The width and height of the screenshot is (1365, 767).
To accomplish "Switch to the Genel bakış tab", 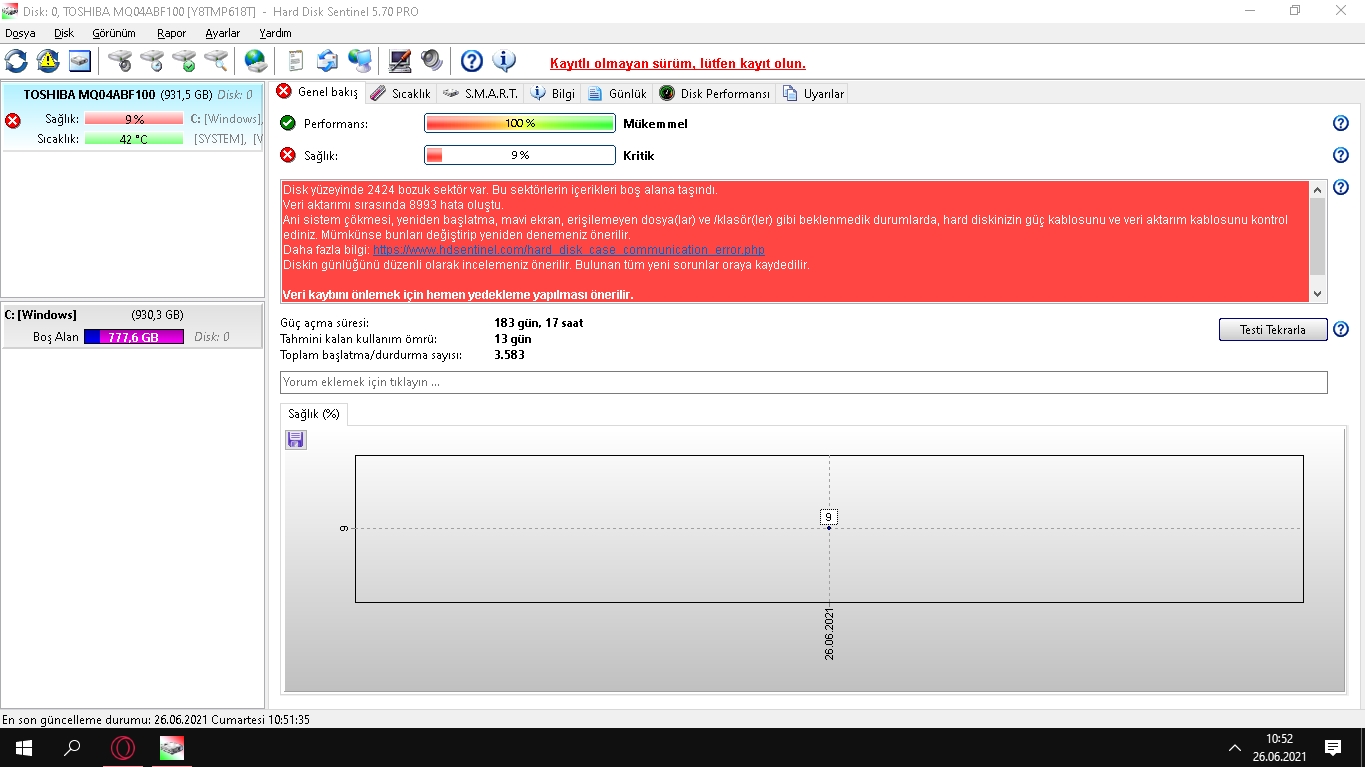I will [x=318, y=92].
